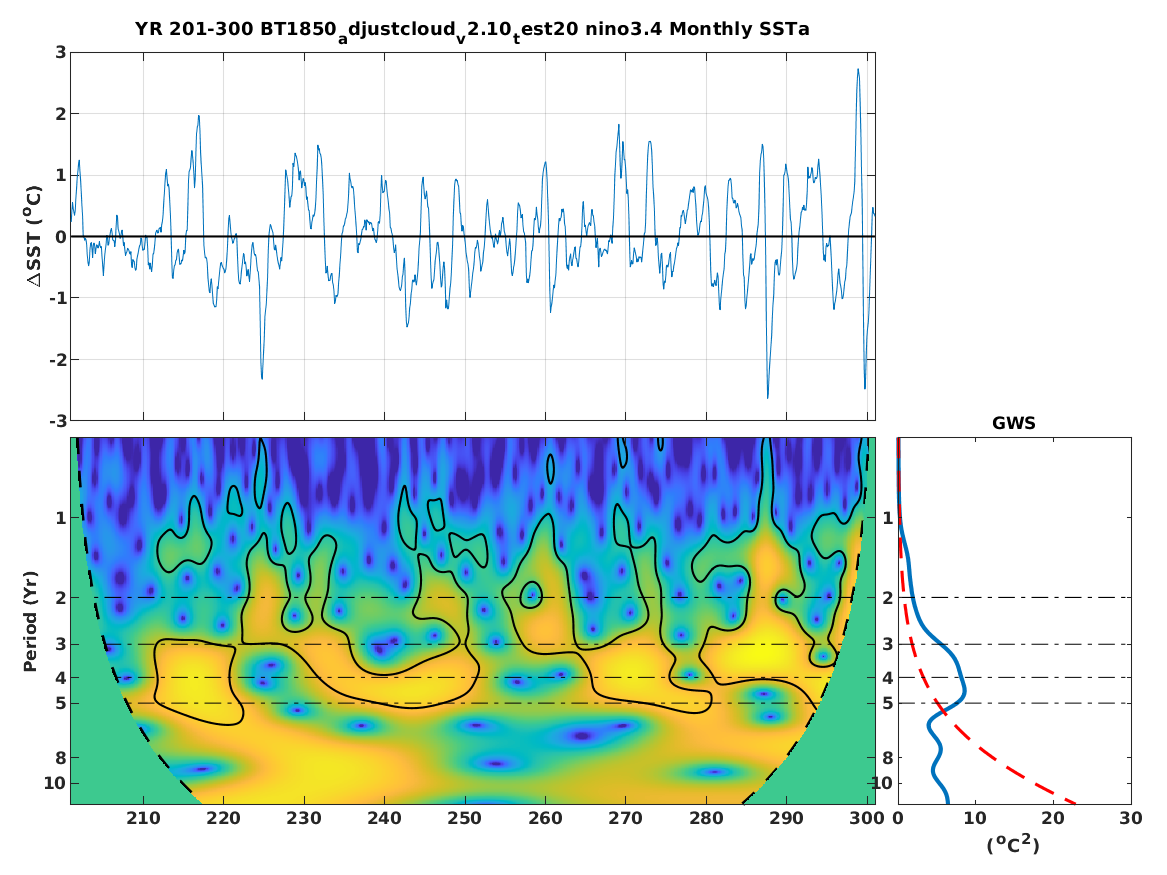Click the wavelet period tick label 10

[55, 783]
